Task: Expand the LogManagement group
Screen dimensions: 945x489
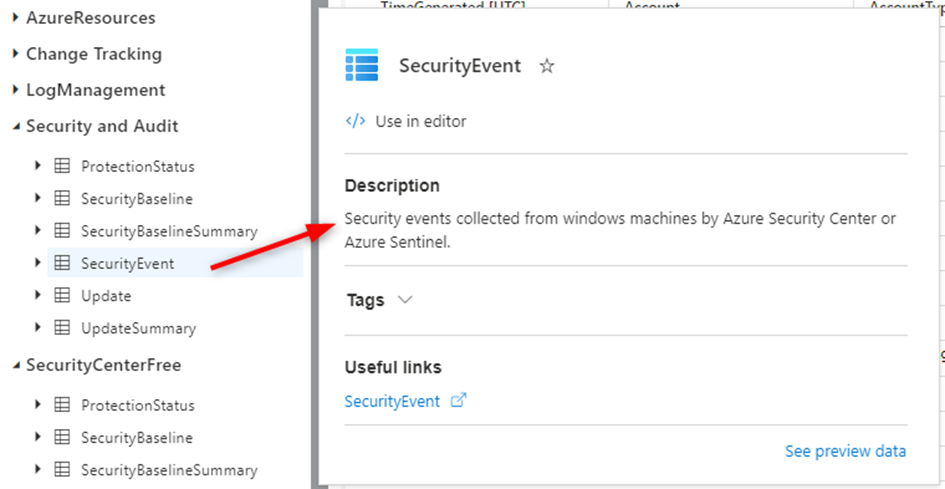Action: [x=15, y=90]
